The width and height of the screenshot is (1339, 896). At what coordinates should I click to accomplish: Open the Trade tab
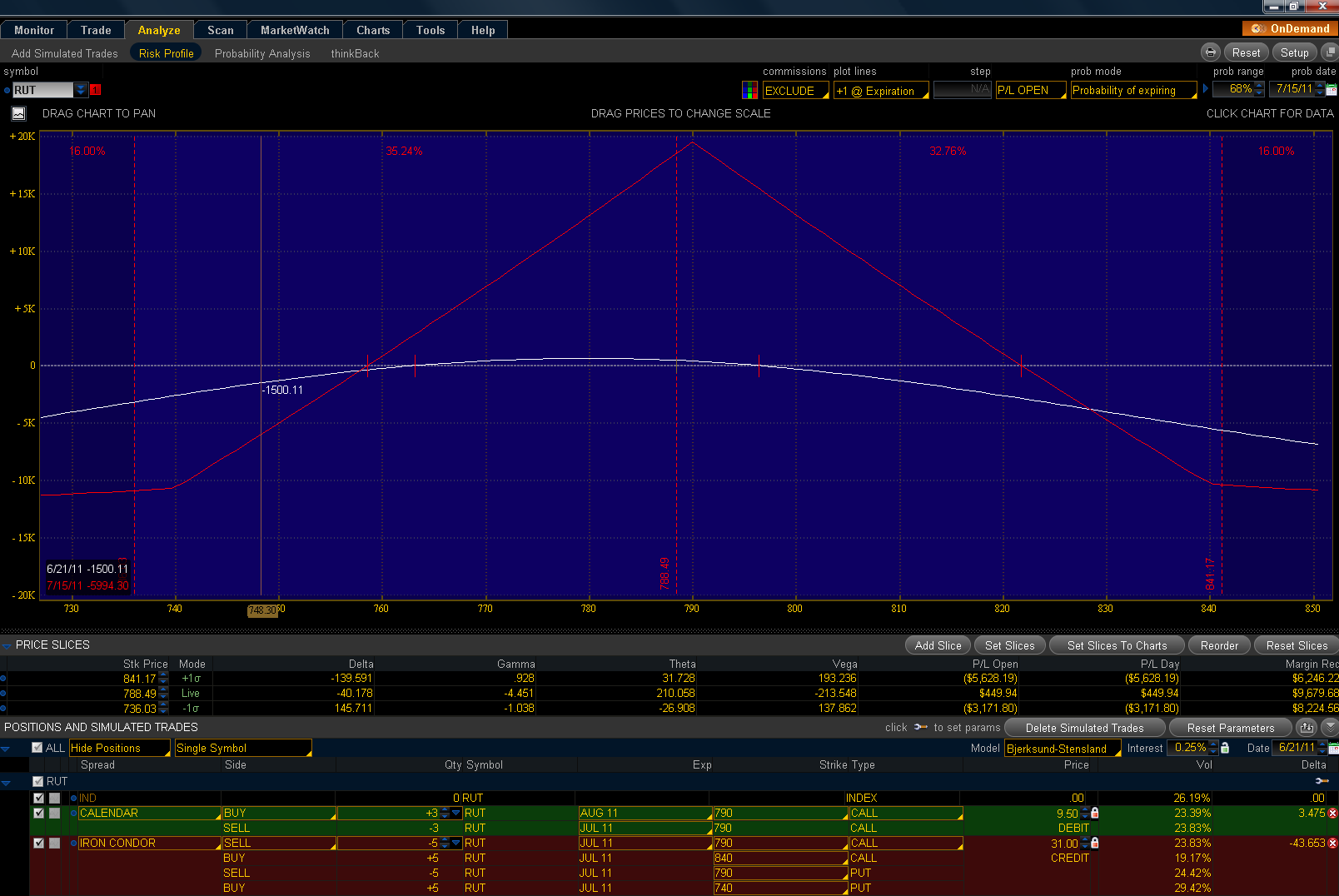96,30
